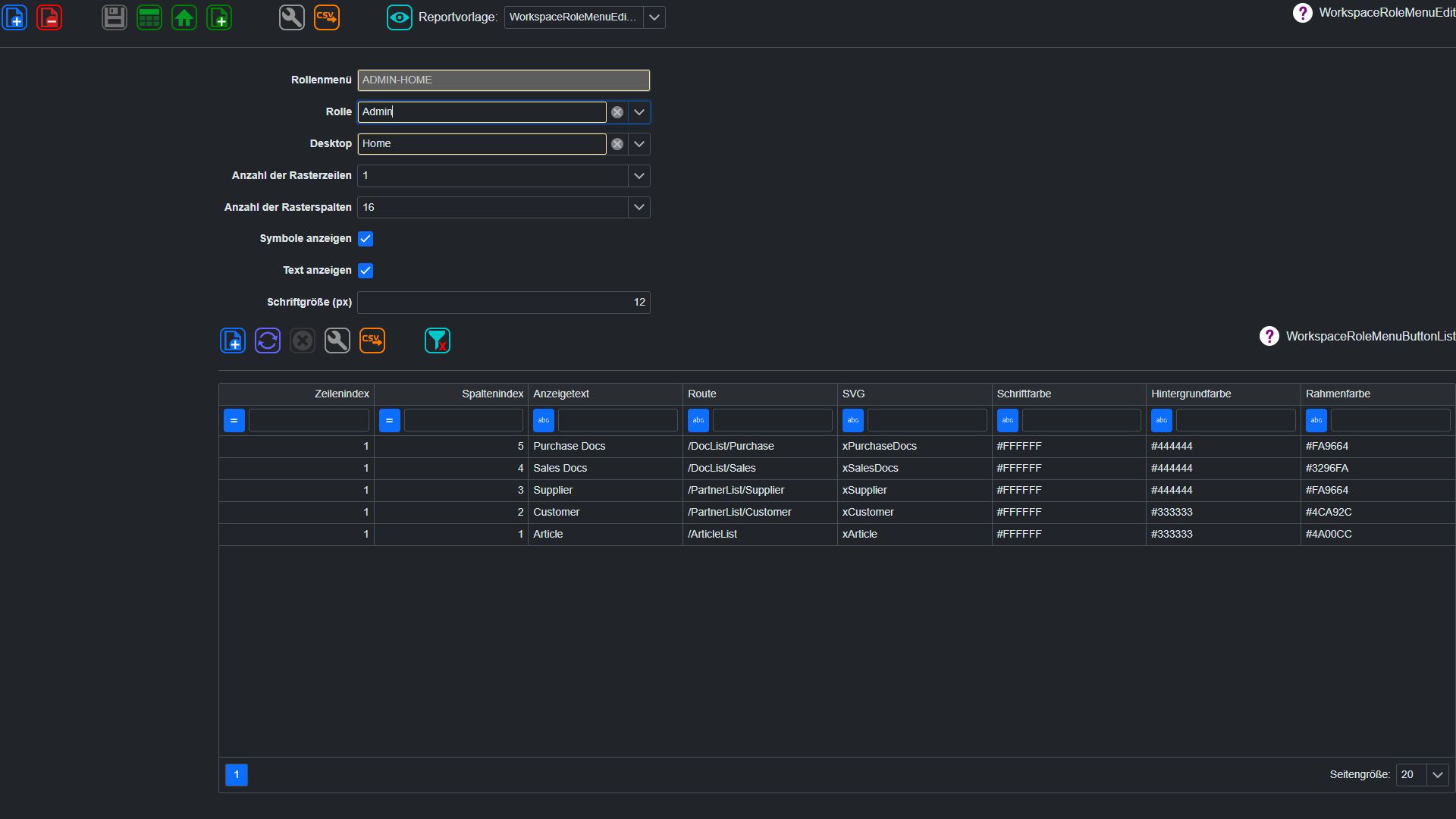Click the green table grid icon
Image resolution: width=1456 pixels, height=819 pixels.
point(149,17)
